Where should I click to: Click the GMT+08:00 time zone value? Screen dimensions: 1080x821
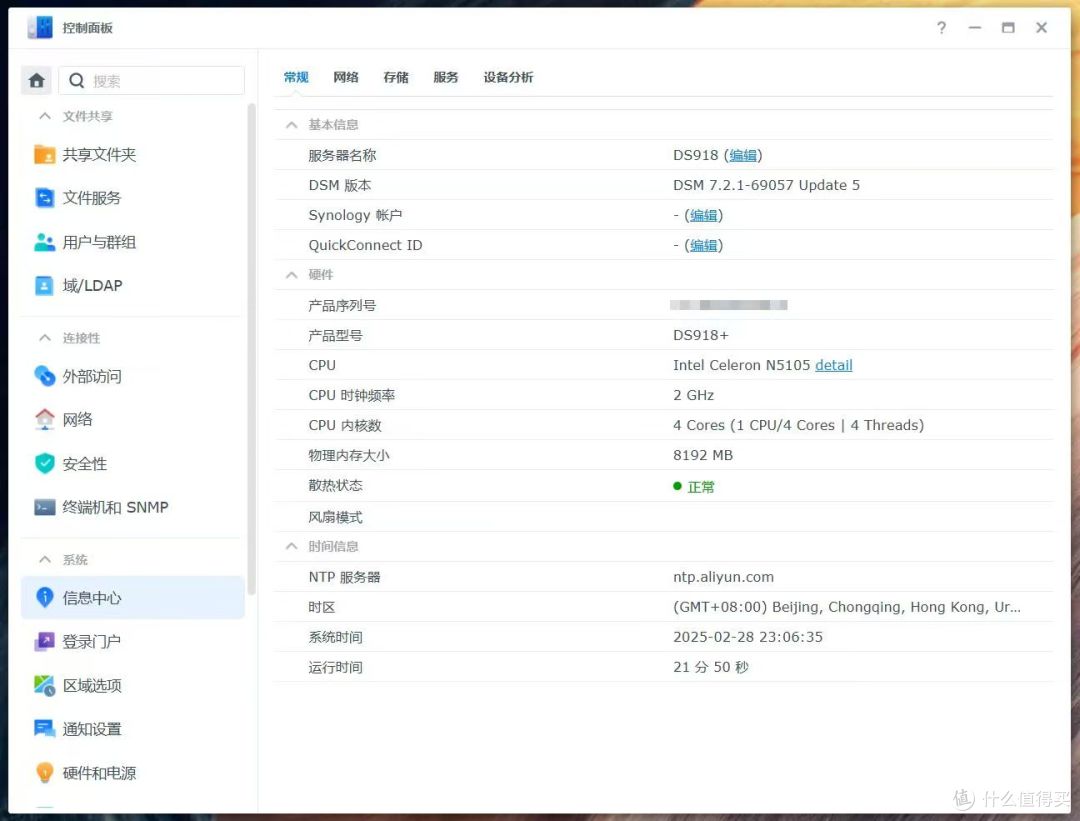[x=847, y=607]
